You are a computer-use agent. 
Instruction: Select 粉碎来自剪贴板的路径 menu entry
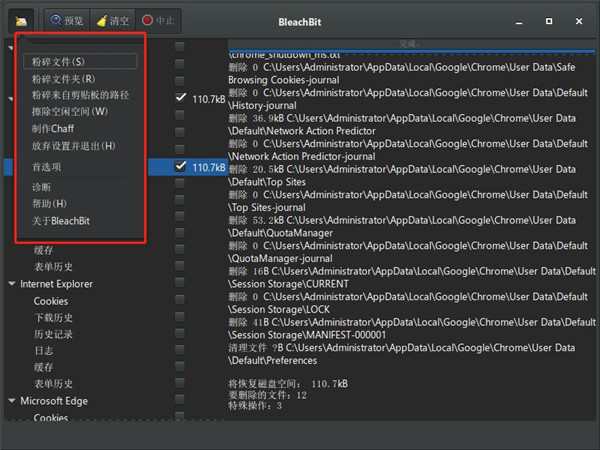point(80,95)
